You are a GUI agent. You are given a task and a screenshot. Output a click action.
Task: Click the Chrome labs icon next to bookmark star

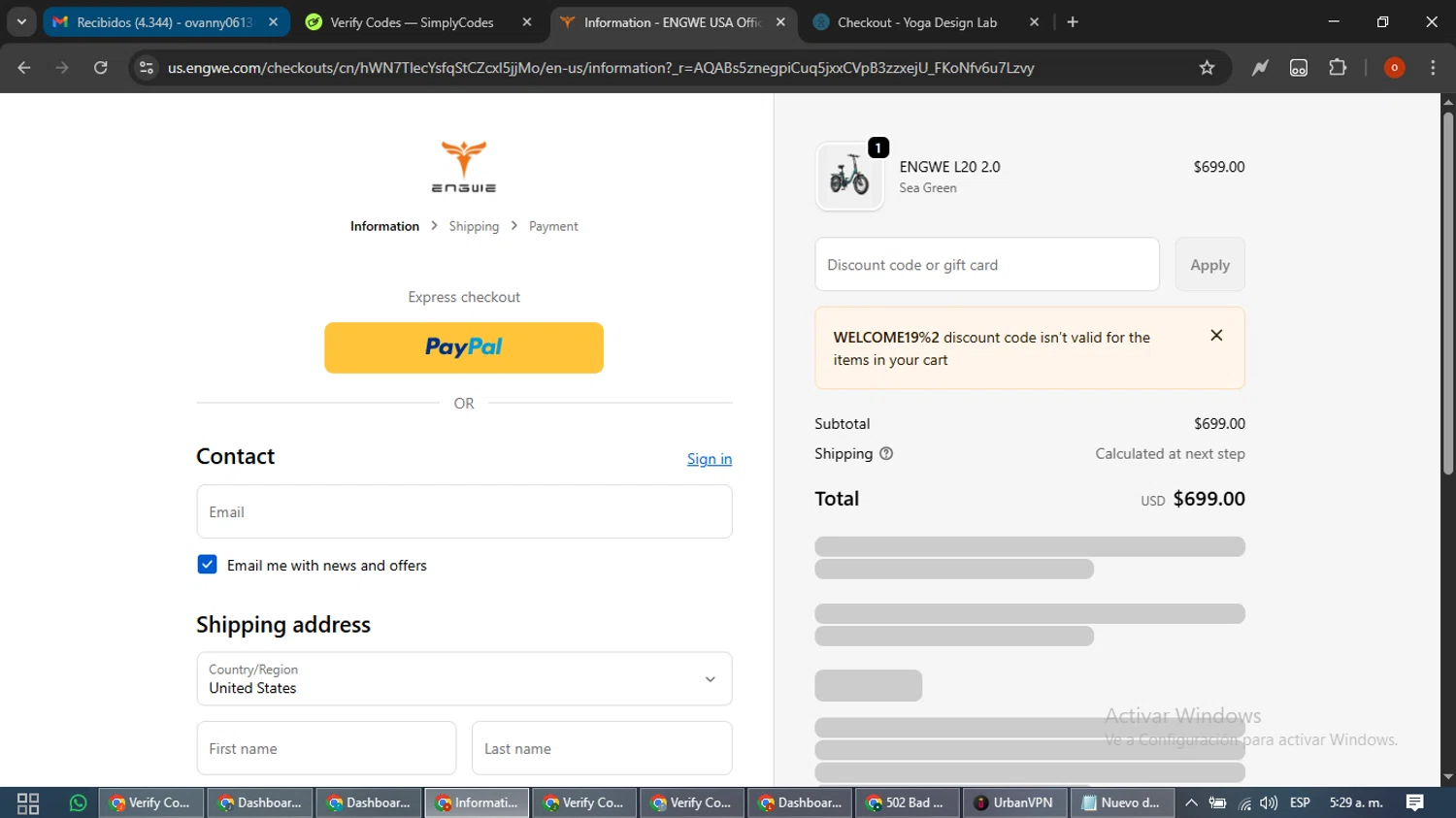(1260, 68)
